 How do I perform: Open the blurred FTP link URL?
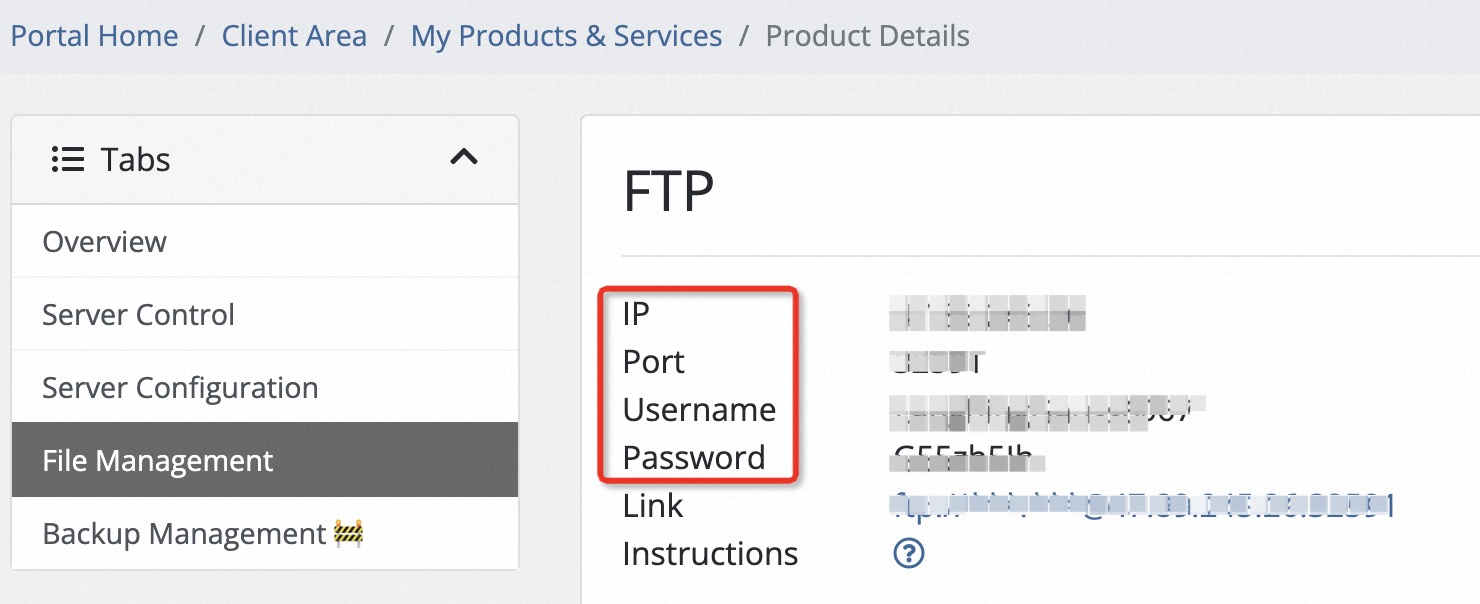[1141, 506]
